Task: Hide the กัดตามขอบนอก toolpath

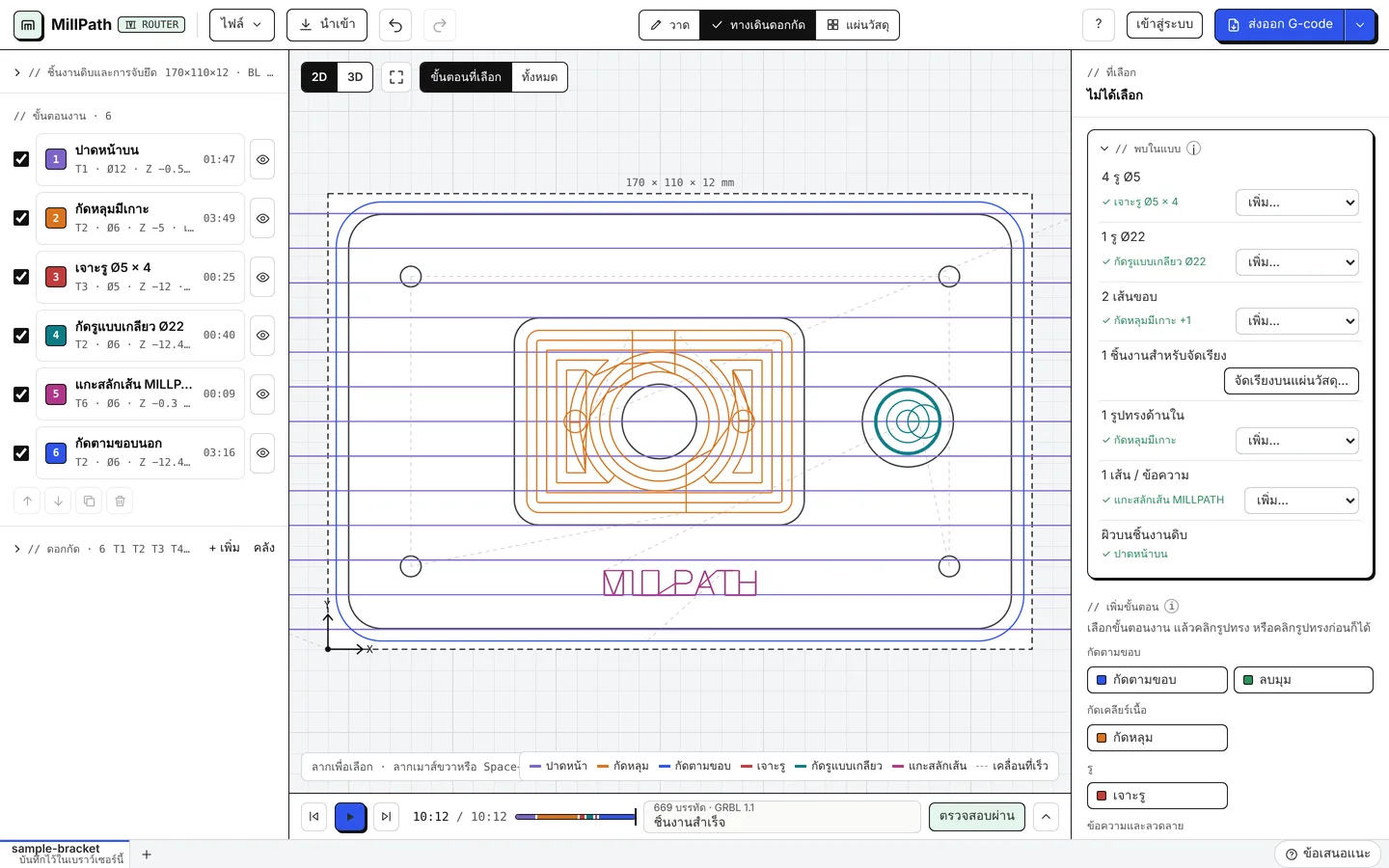Action: tap(262, 453)
